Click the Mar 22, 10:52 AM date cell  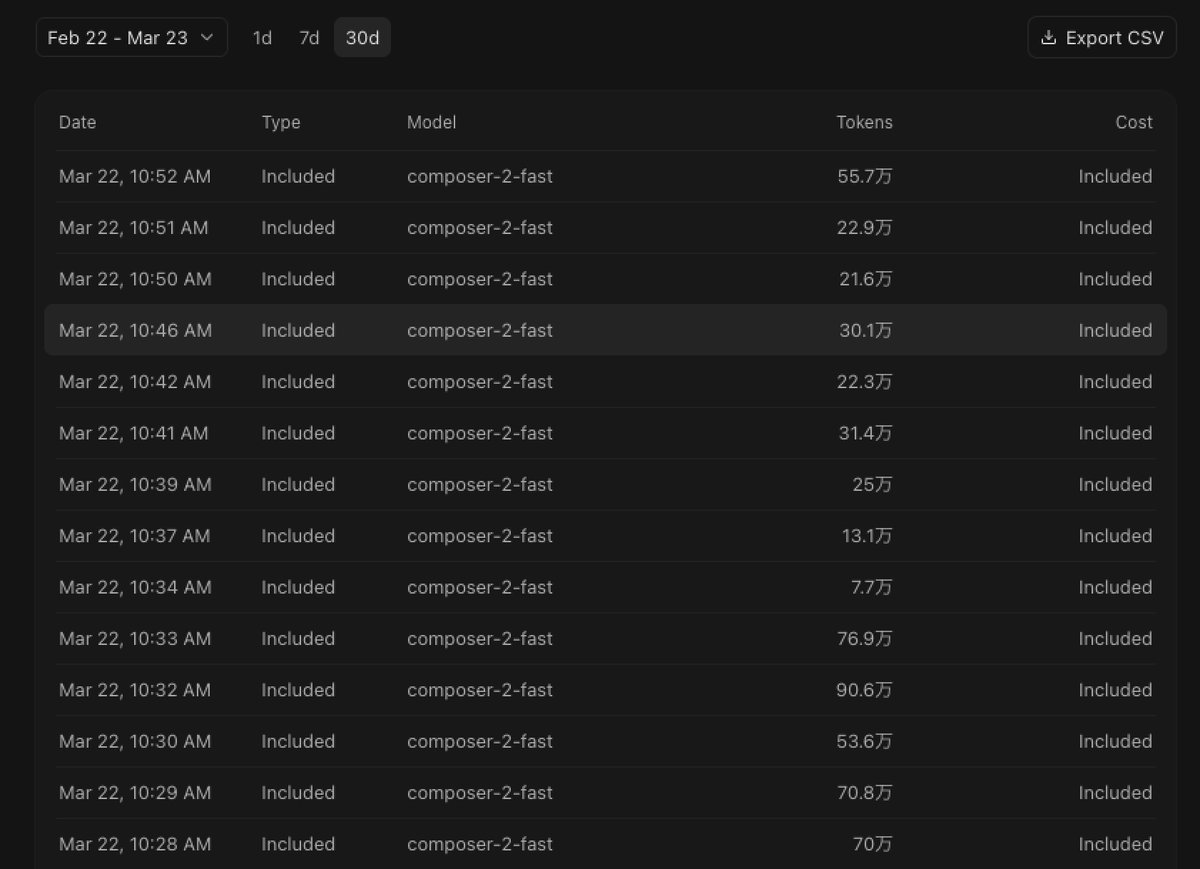point(135,176)
